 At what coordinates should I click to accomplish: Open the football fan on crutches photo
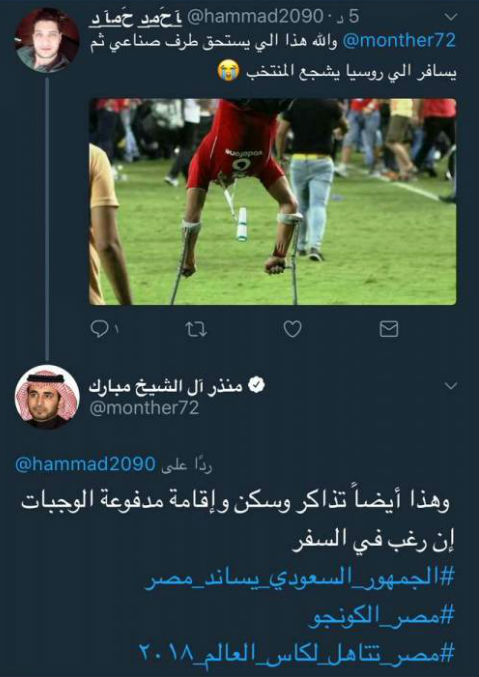click(273, 202)
